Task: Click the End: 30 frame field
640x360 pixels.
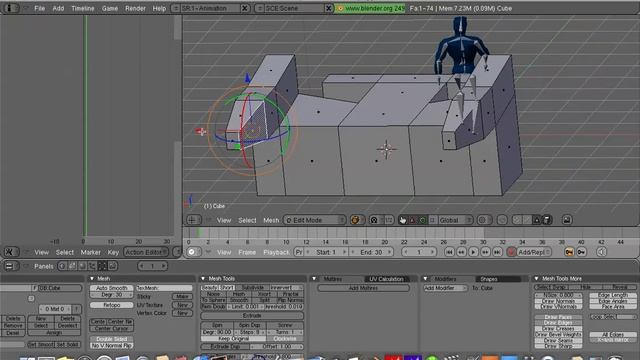Action: [371, 252]
